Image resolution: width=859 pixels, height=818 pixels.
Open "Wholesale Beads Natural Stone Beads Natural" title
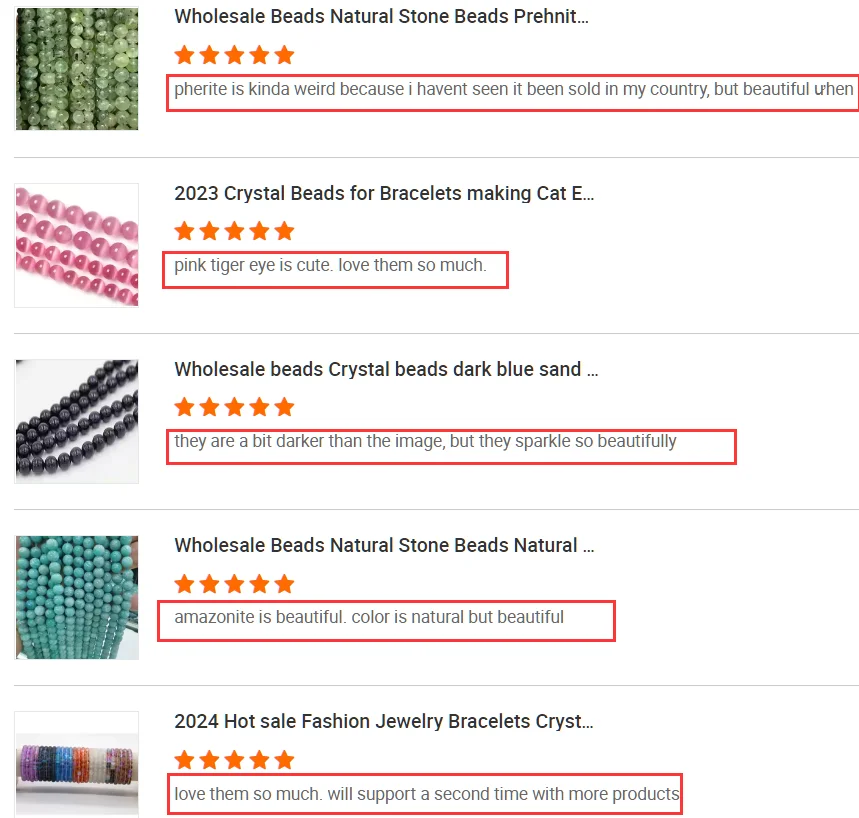384,545
